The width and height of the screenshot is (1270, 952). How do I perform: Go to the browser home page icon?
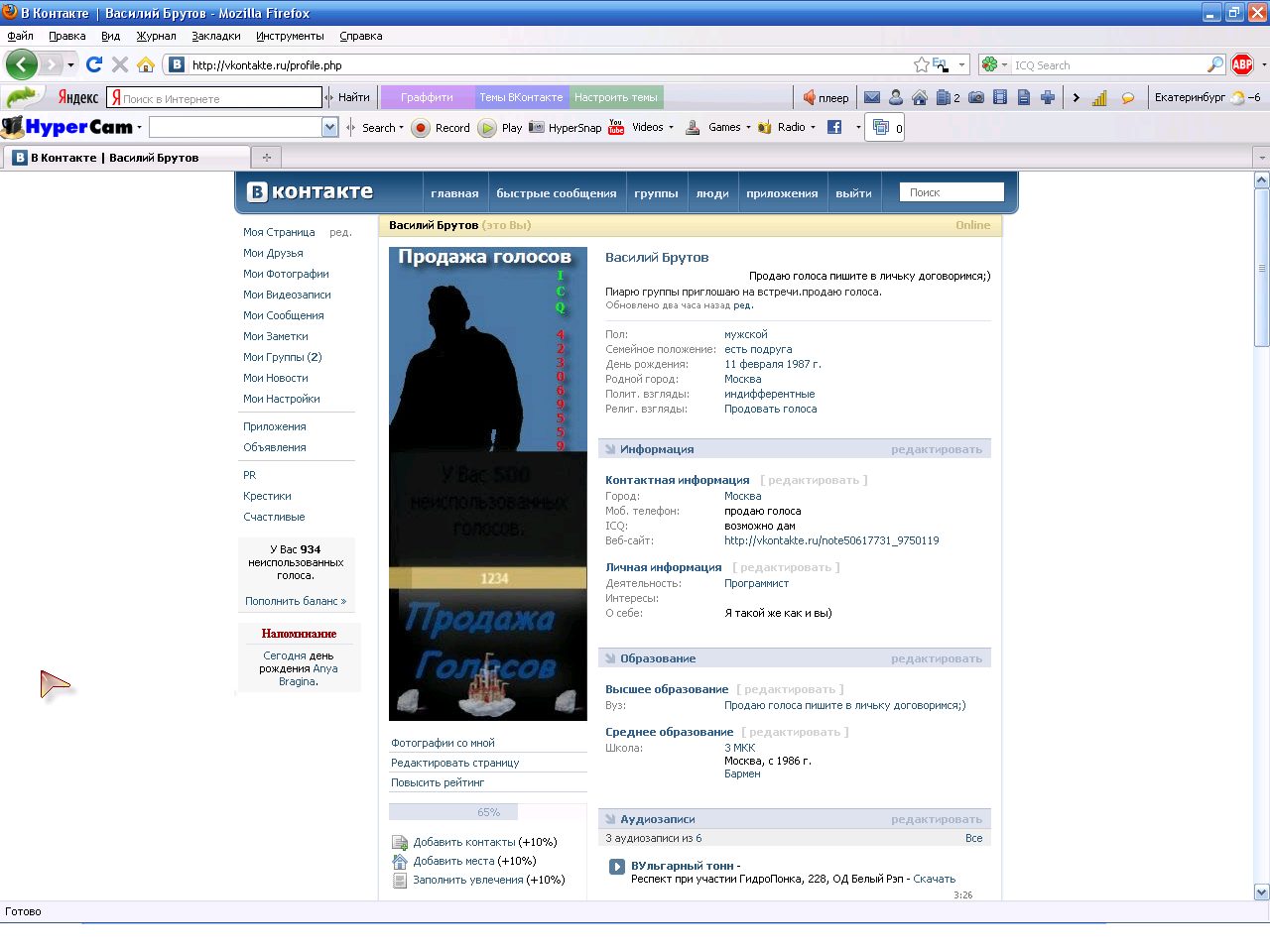coord(146,64)
